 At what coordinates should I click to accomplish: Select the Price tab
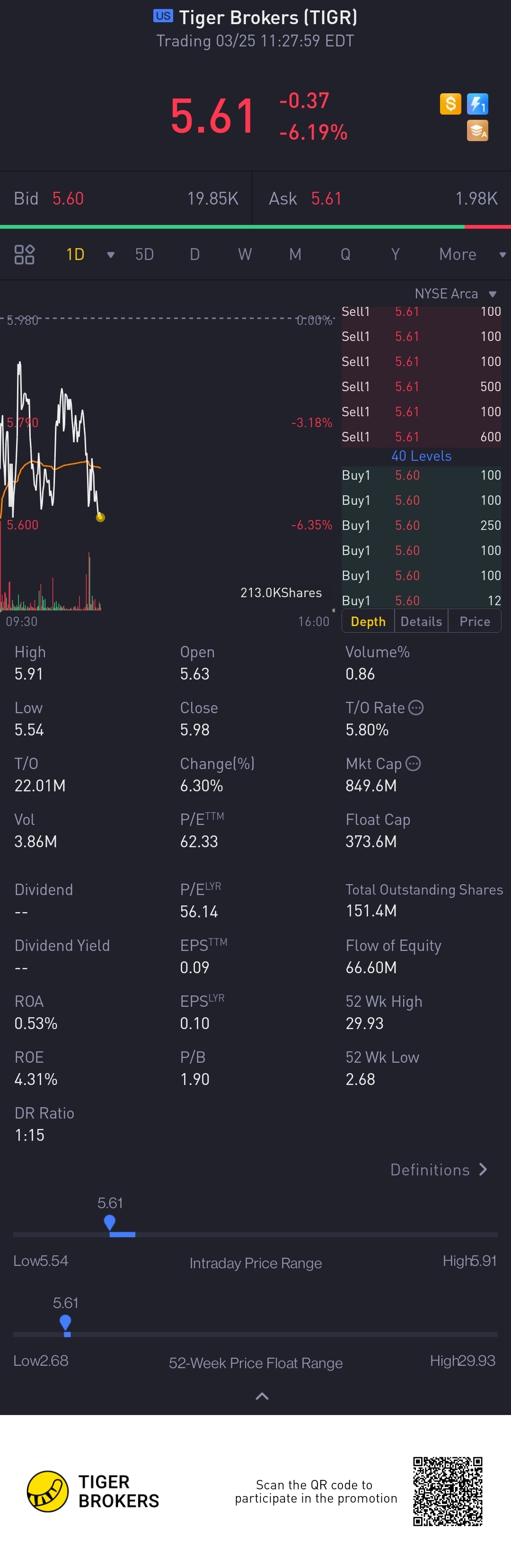(x=475, y=621)
